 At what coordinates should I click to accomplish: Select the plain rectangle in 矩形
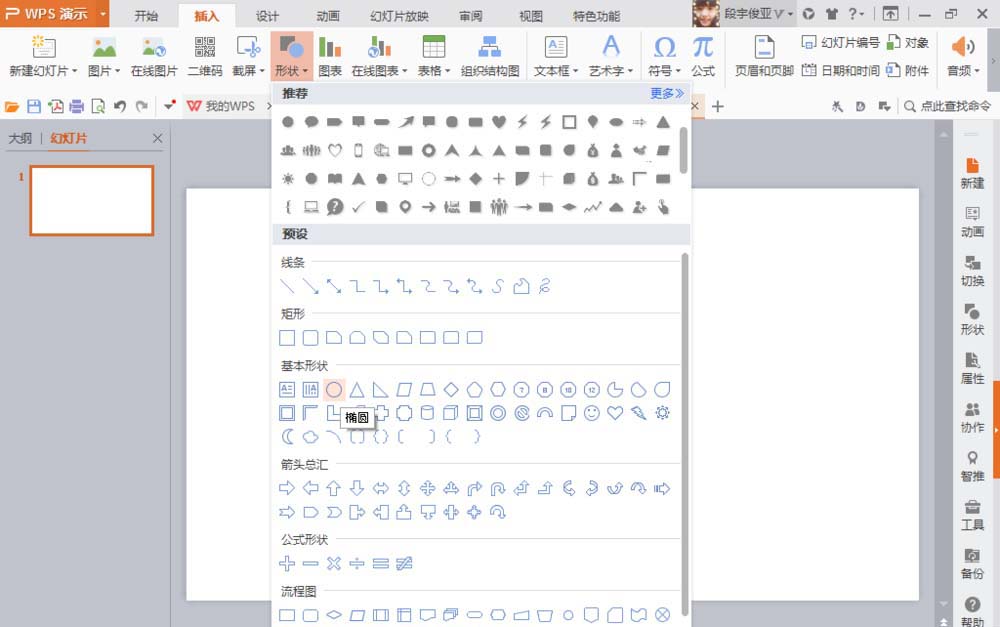point(287,337)
